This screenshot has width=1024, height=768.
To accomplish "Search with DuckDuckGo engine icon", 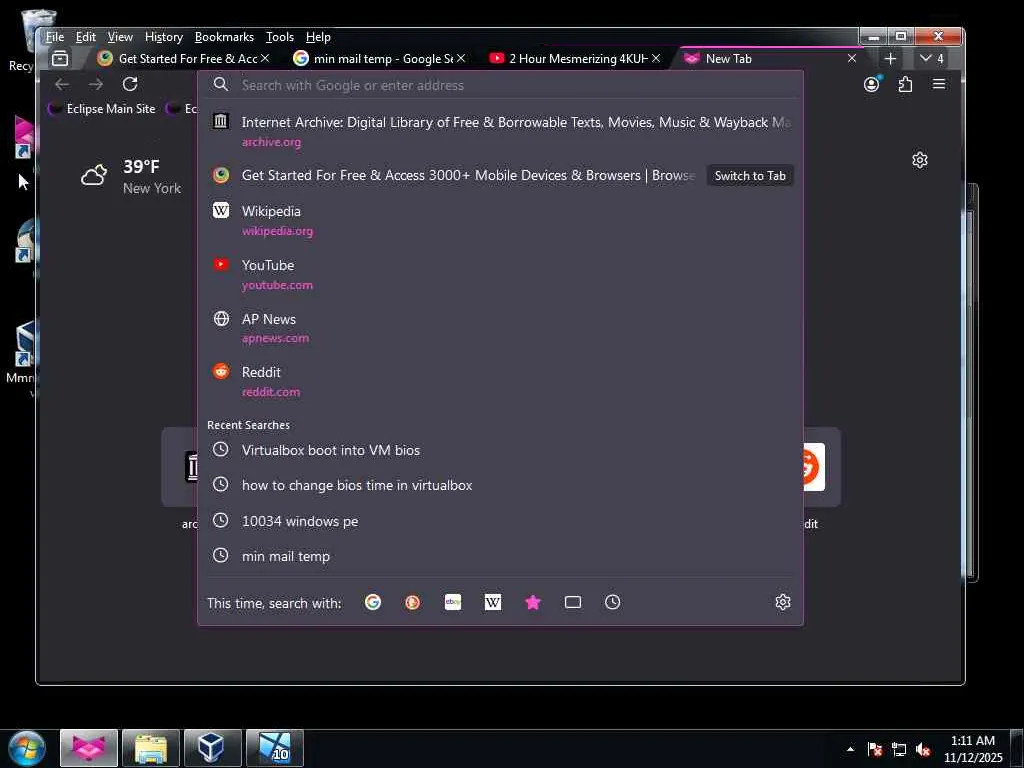I will [413, 602].
